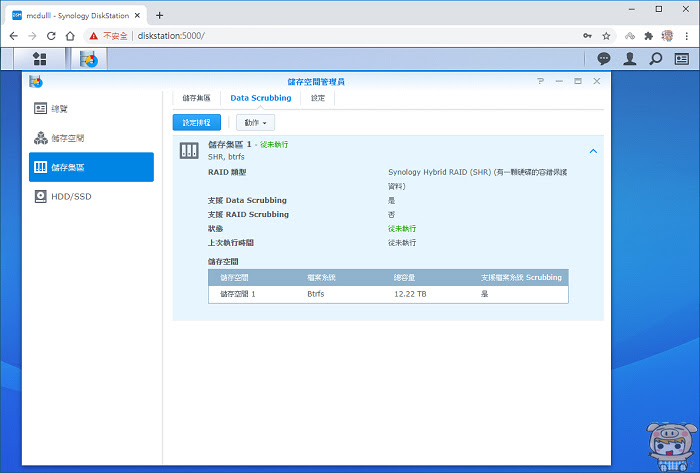
Task: Switch to 儲存集區 tab
Action: click(196, 98)
